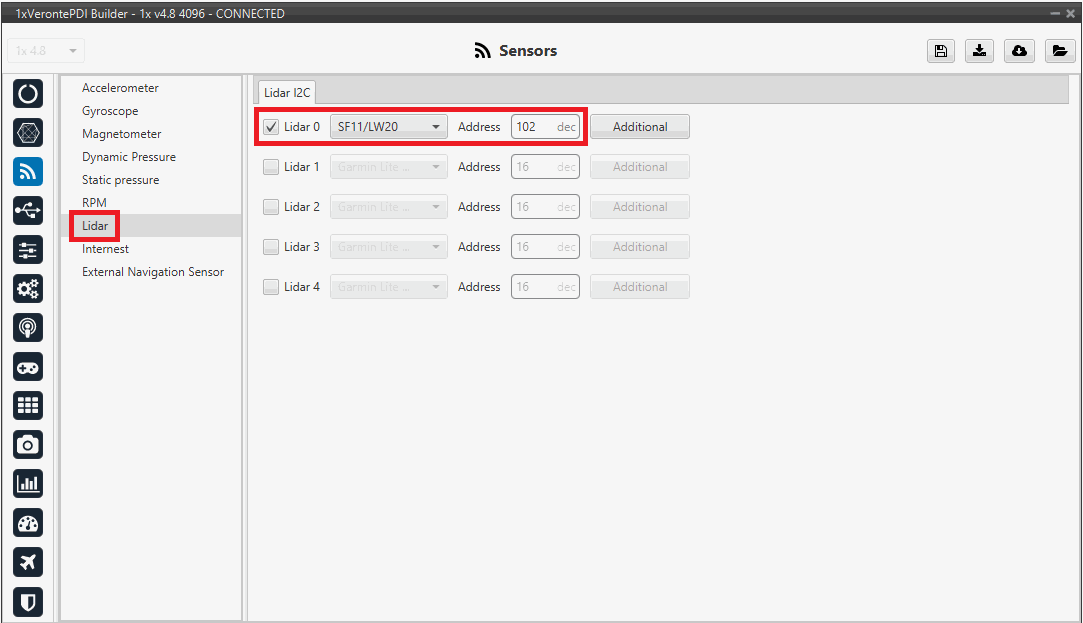Select Magnetometer in the sensors list
Screen dimensions: 1083x623
(x=121, y=134)
